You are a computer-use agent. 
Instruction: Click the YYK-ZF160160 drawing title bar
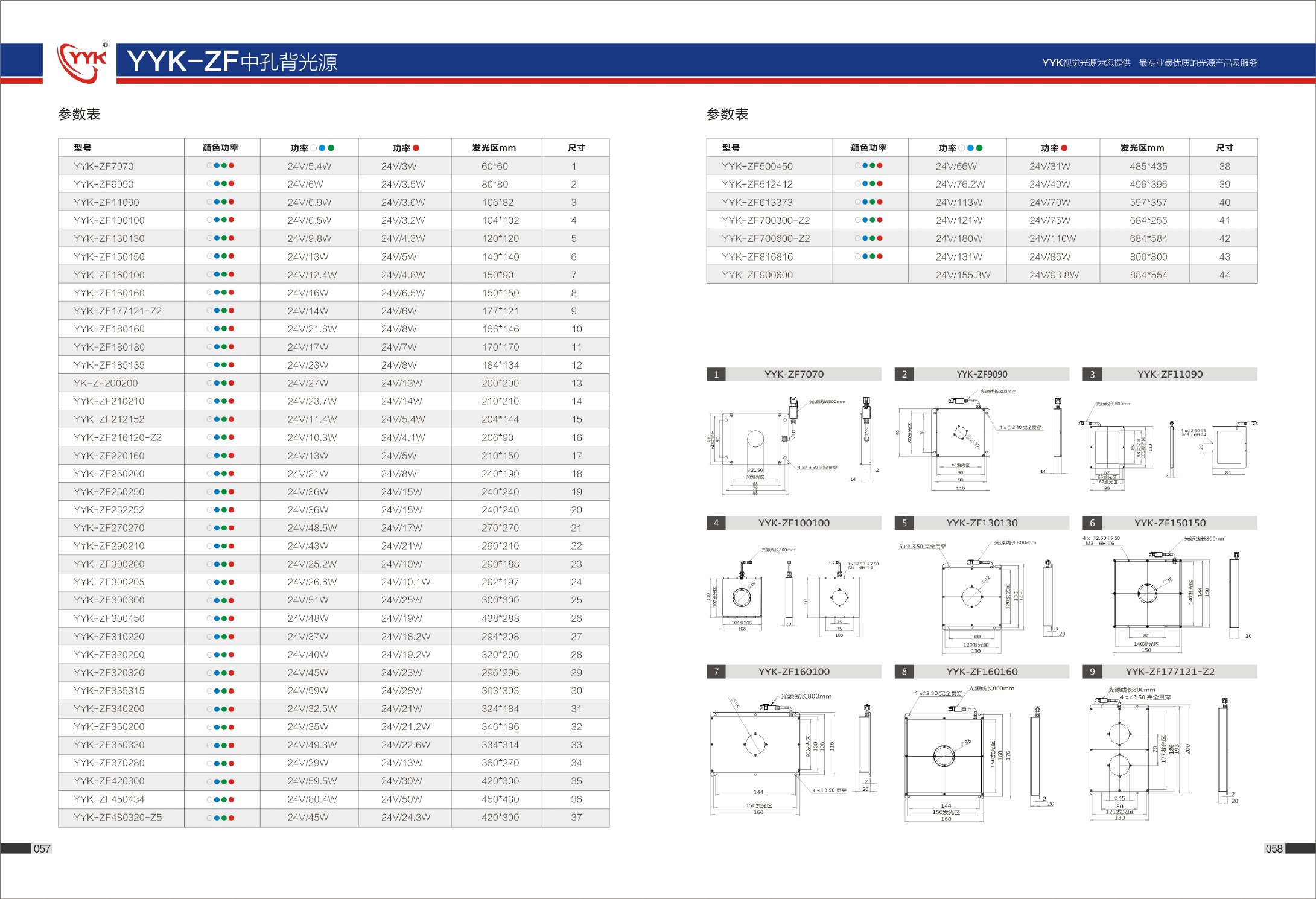pyautogui.click(x=982, y=672)
